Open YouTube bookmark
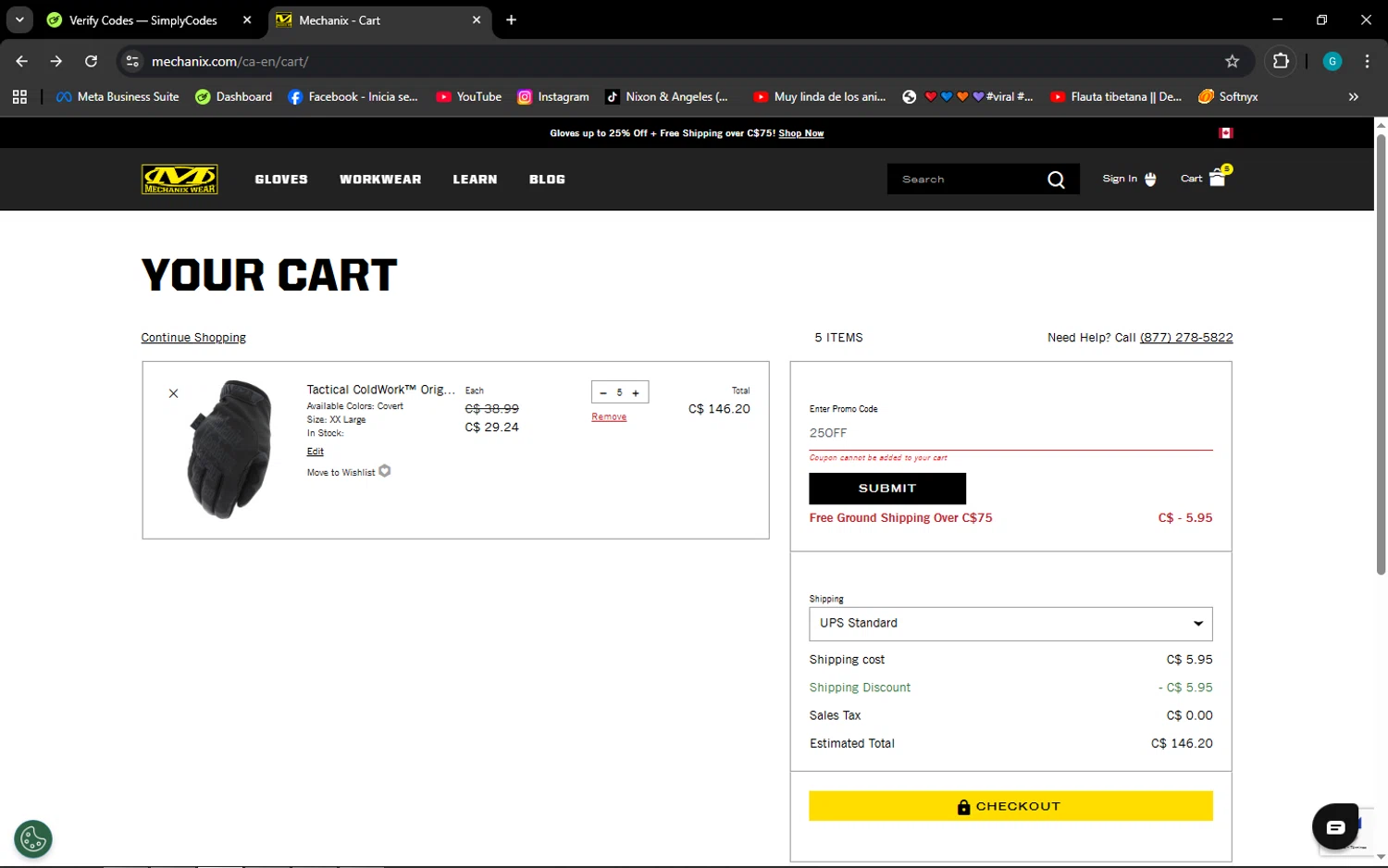The image size is (1388, 868). pos(469,96)
